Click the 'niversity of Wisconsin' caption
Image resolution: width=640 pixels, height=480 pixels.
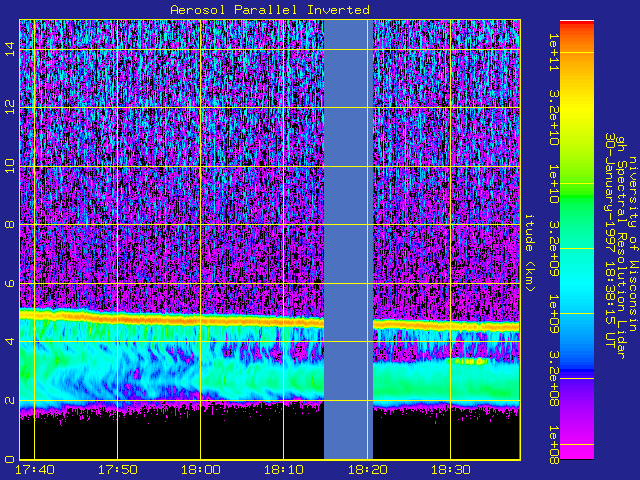coord(633,243)
